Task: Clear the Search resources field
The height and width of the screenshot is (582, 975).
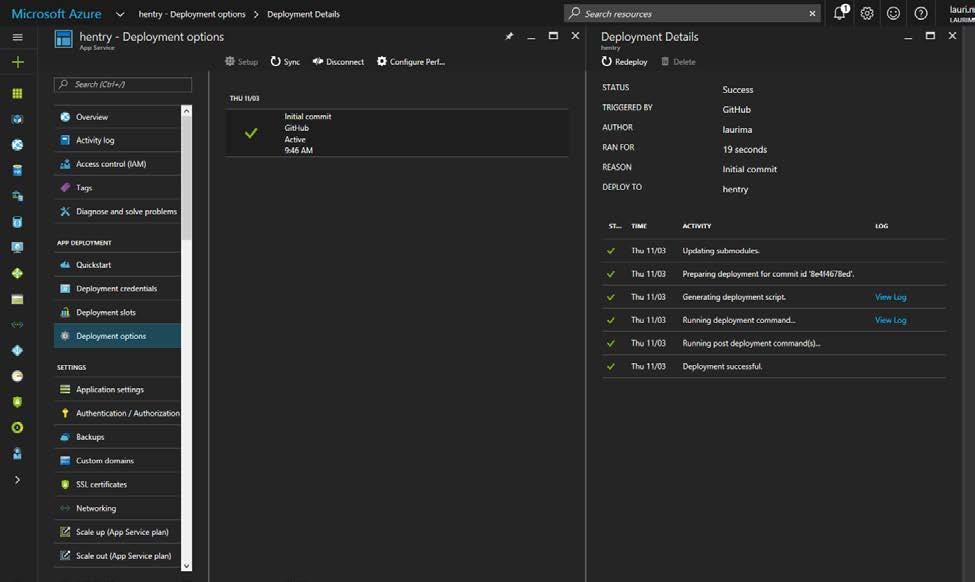Action: pos(812,13)
